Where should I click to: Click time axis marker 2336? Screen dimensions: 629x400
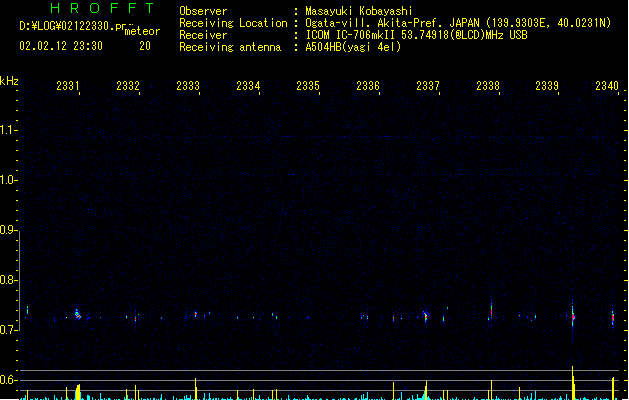coord(368,86)
